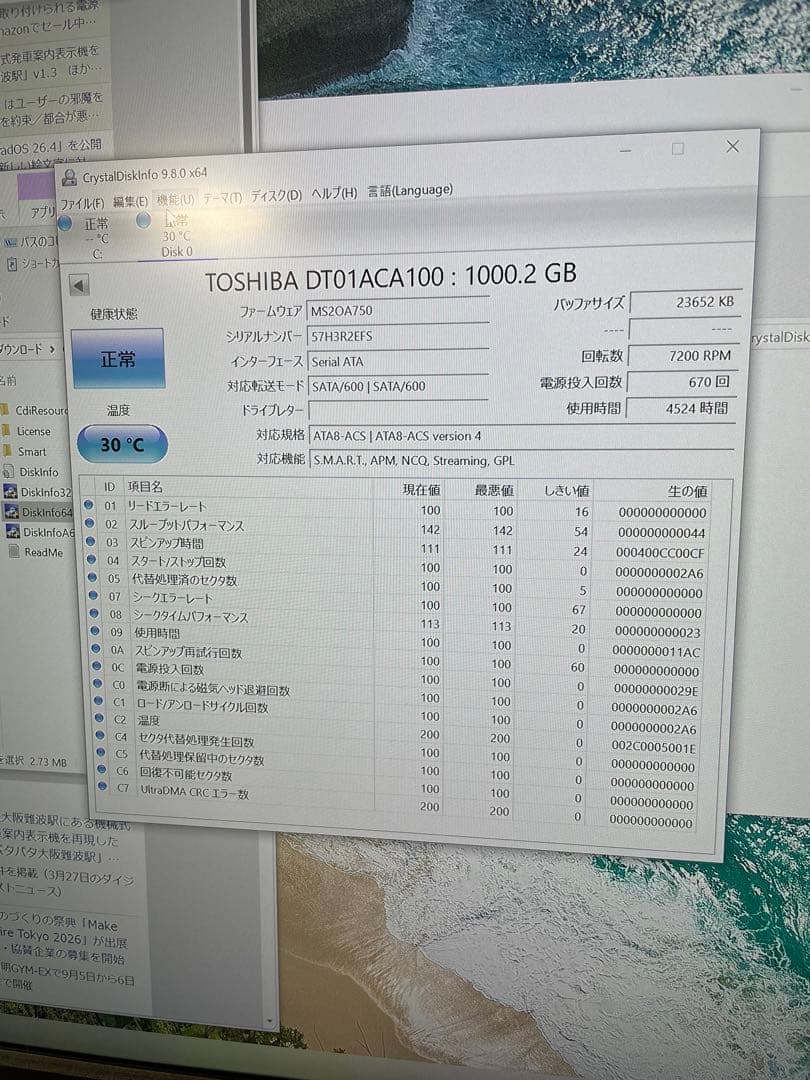Image resolution: width=810 pixels, height=1080 pixels.
Task: Click the 23652 KB buffer size value
Action: (685, 302)
